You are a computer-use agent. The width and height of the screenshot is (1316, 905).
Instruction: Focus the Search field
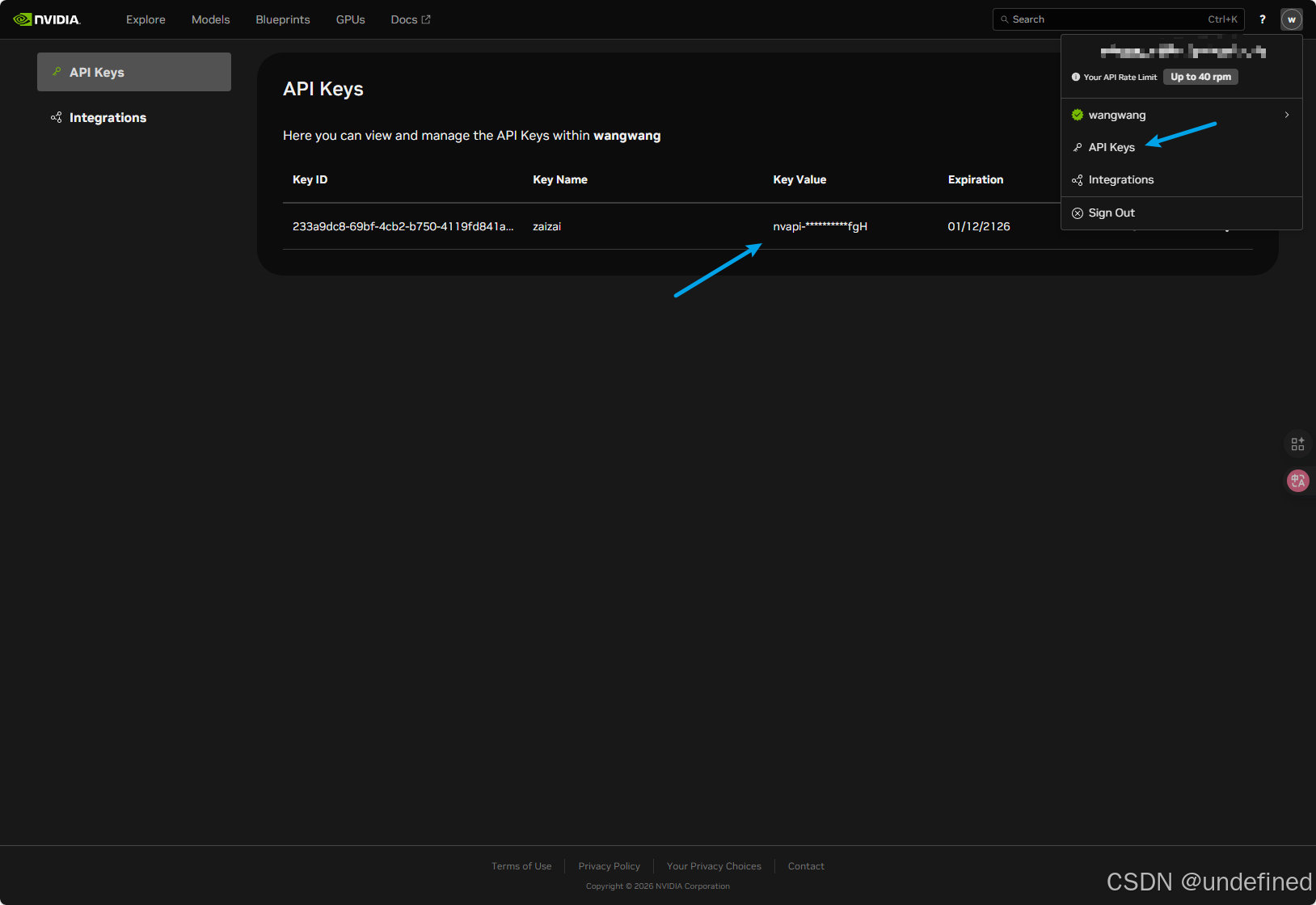point(1118,19)
